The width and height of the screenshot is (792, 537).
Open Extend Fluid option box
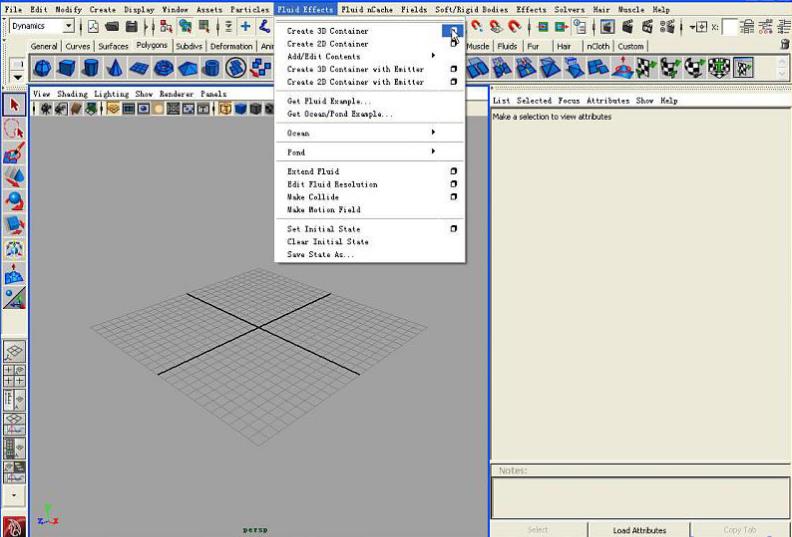(453, 171)
